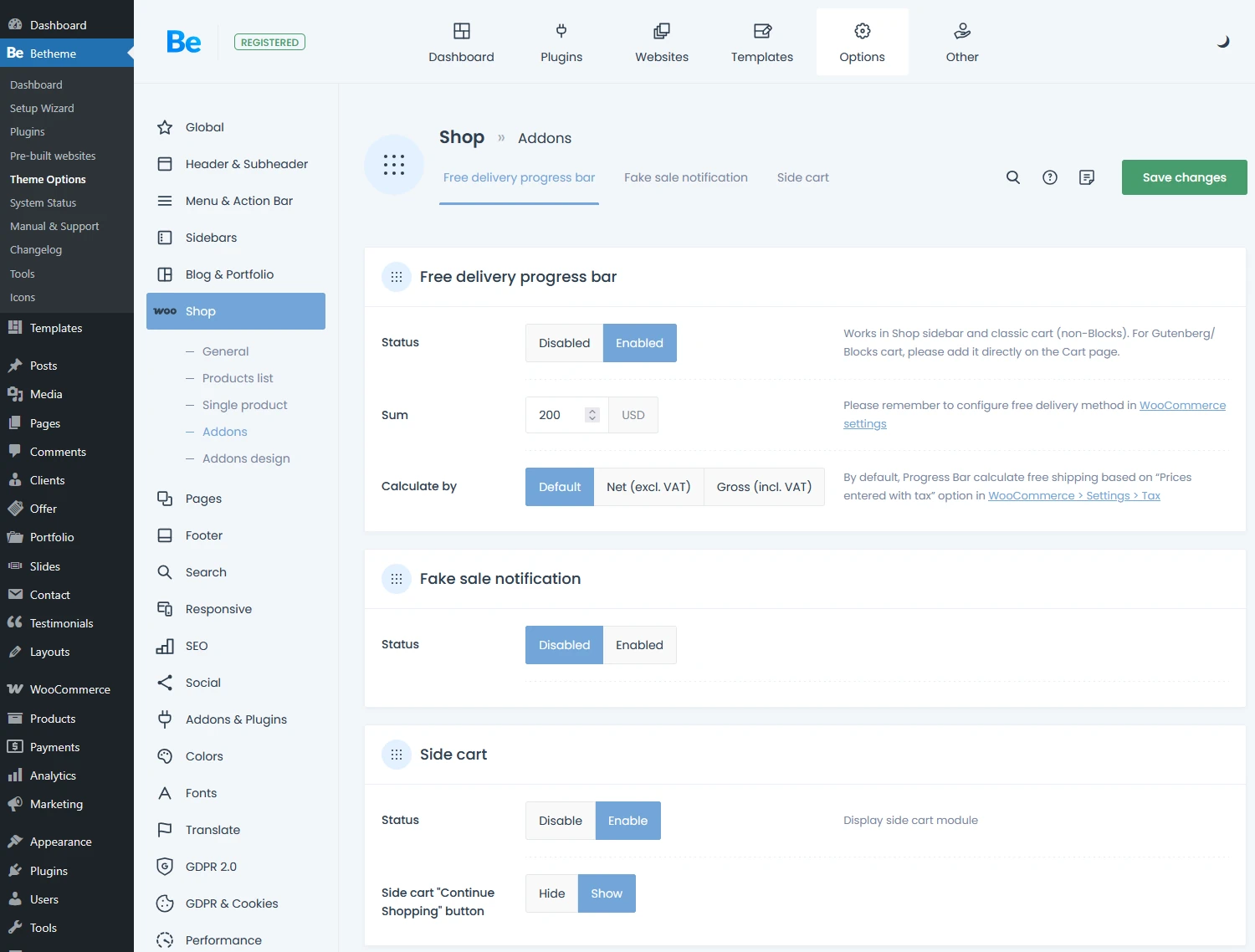Open the search icon near Save changes

click(1012, 177)
